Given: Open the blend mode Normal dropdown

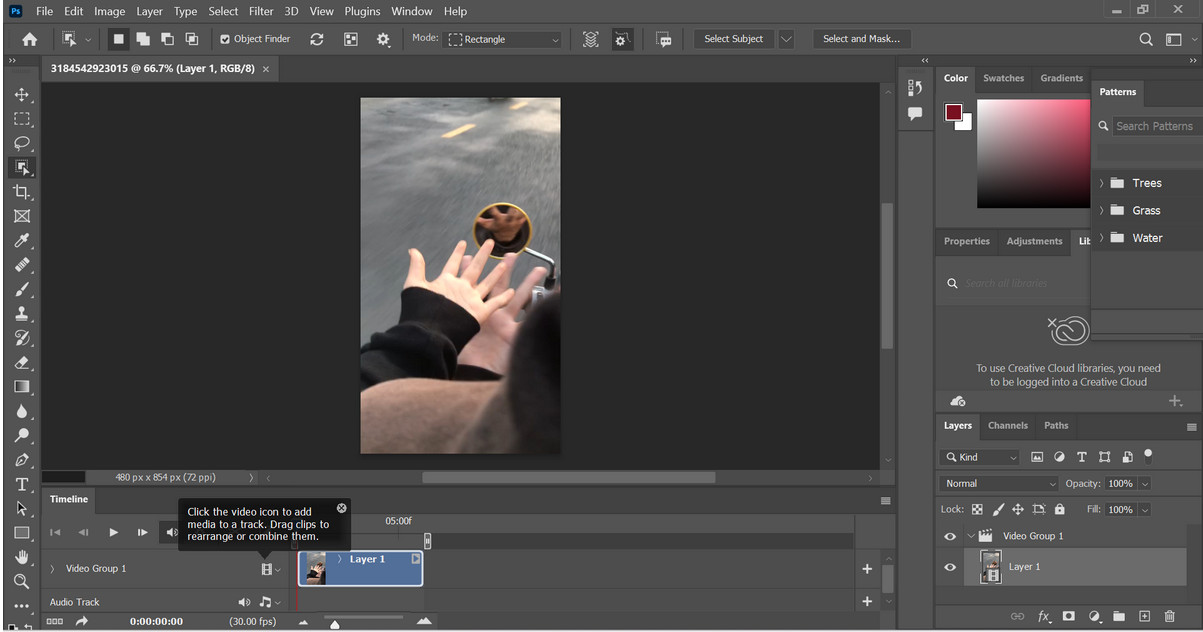Looking at the screenshot, I should pyautogui.click(x=998, y=483).
